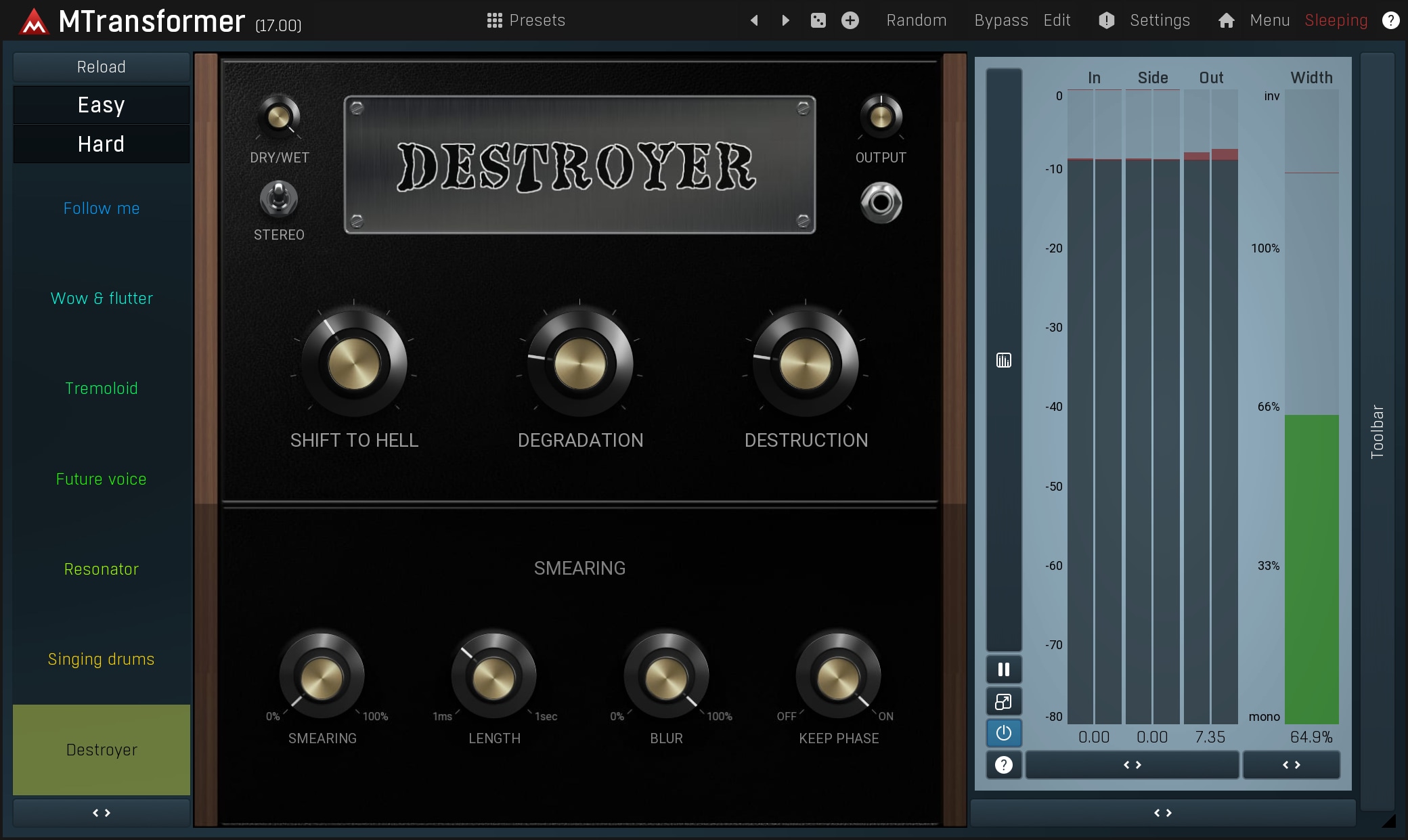Flip the STEREO toggle switch
Viewport: 1408px width, 840px height.
279,199
